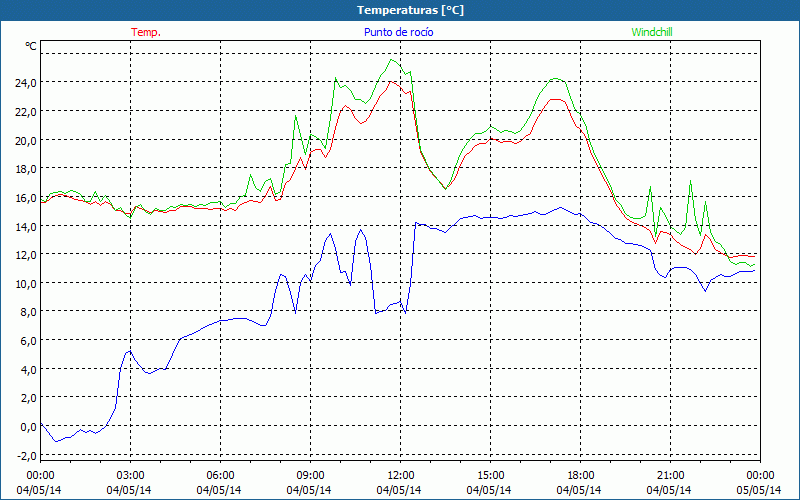Click the 'Temperaturas [°C]' chart title
The width and height of the screenshot is (800, 500).
click(x=410, y=10)
